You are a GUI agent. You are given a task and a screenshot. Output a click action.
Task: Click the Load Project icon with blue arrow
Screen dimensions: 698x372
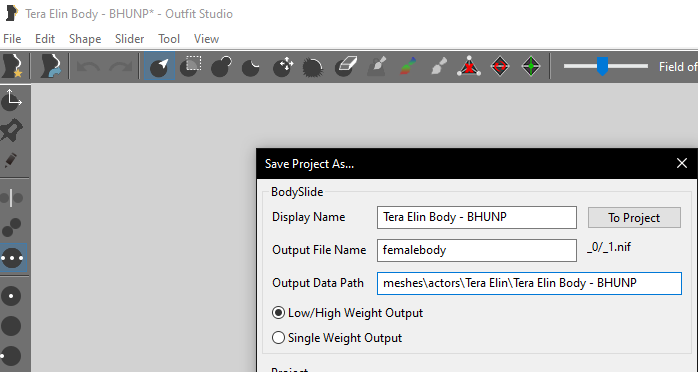pyautogui.click(x=50, y=66)
